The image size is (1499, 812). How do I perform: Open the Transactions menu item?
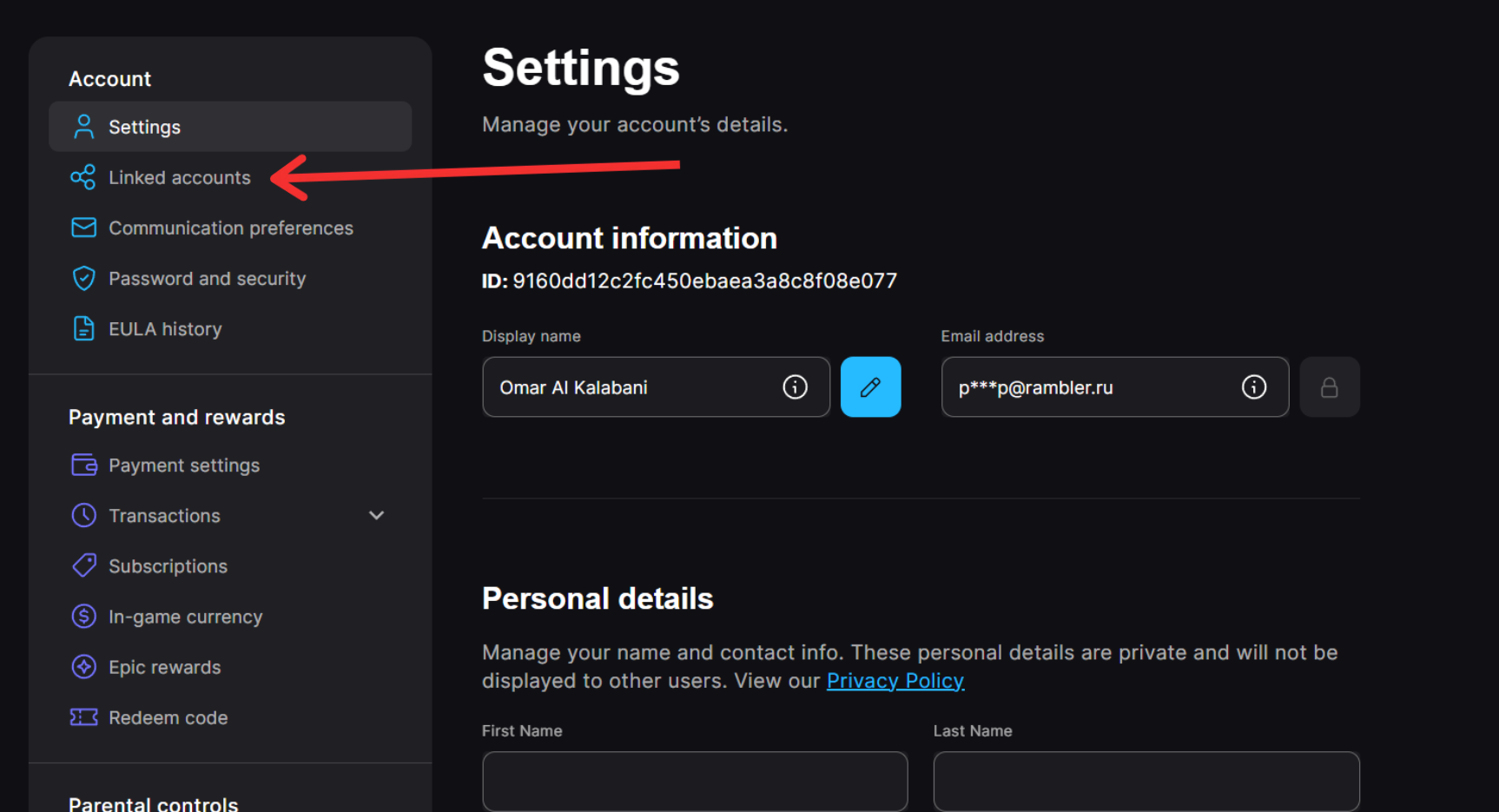click(164, 516)
